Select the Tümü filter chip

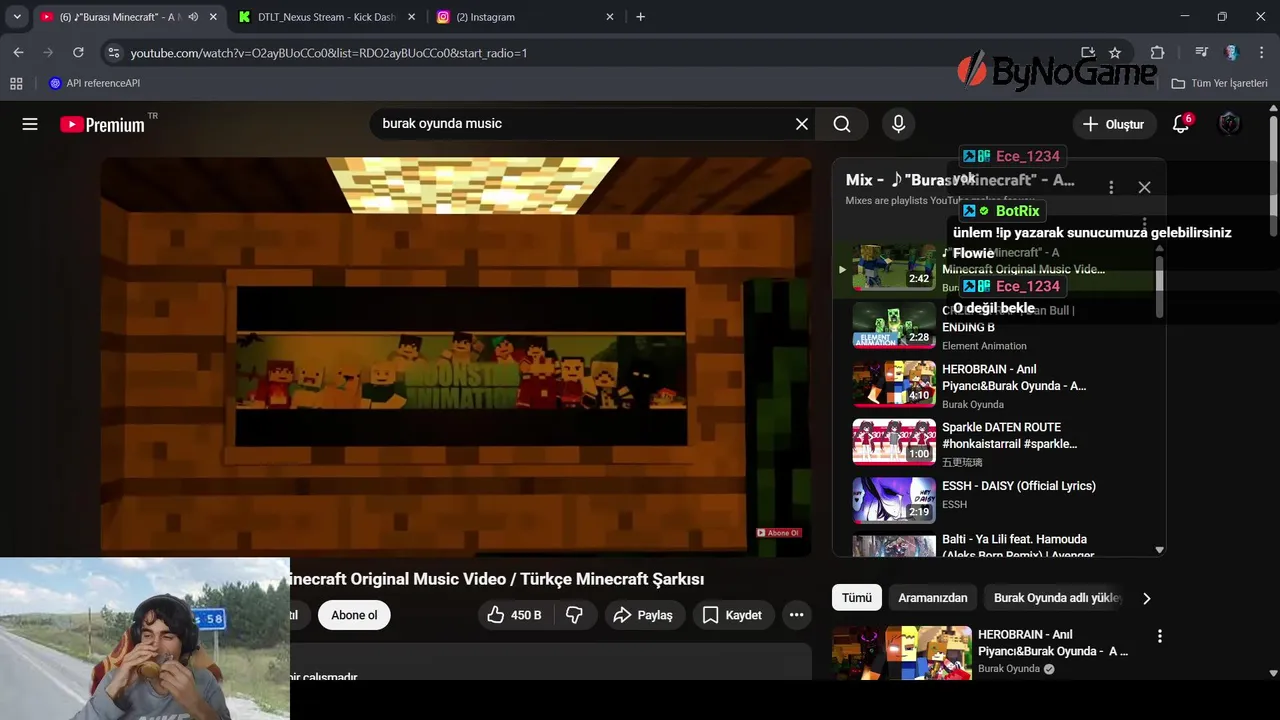(857, 598)
